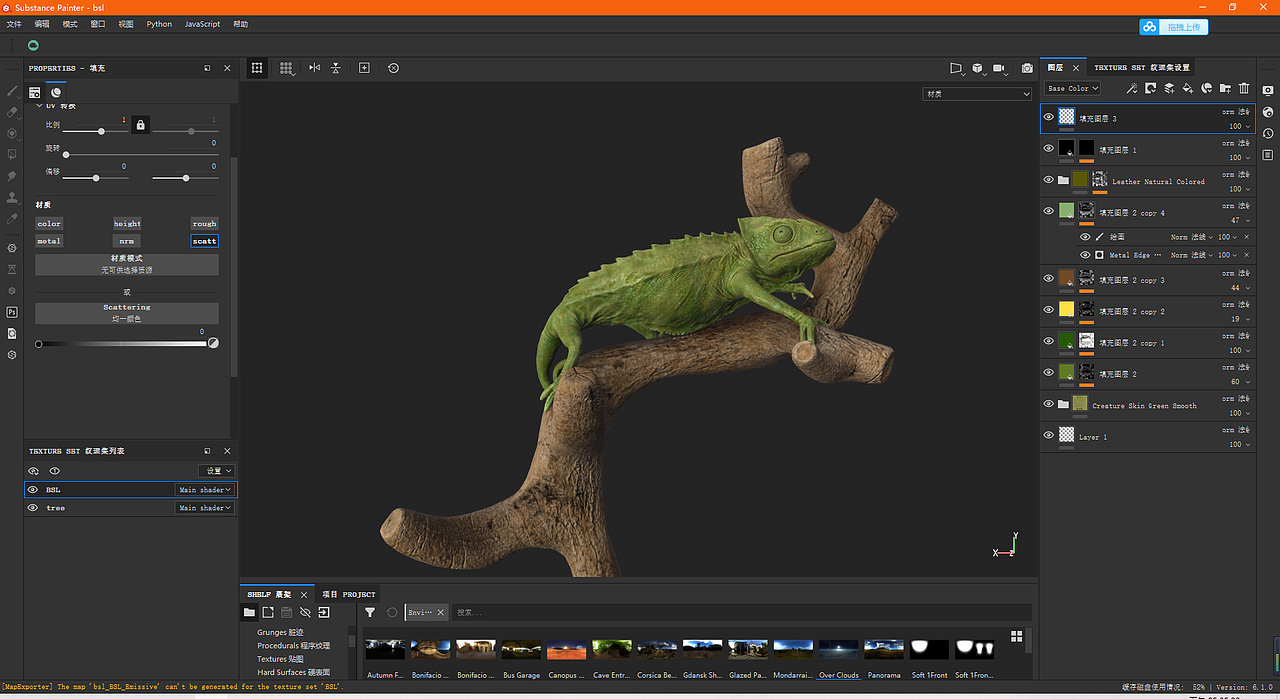Click the delete layer trash icon
The image size is (1280, 699).
[x=1244, y=88]
